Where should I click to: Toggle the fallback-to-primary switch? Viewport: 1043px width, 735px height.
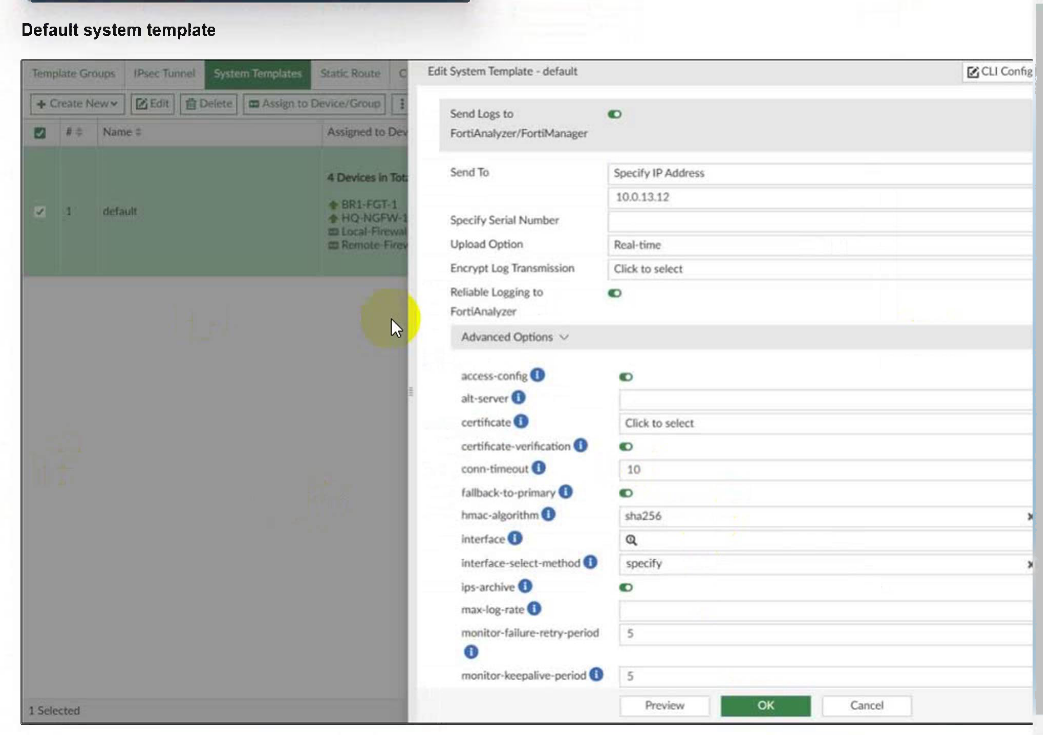[x=626, y=493]
